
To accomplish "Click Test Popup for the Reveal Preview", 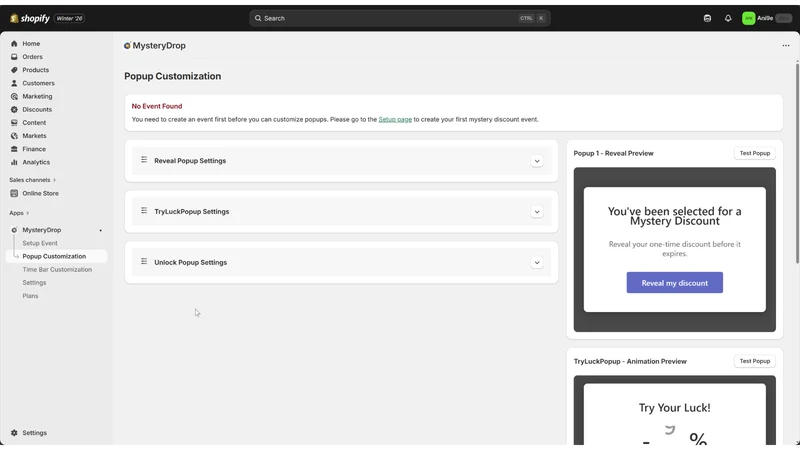I will pyautogui.click(x=755, y=153).
